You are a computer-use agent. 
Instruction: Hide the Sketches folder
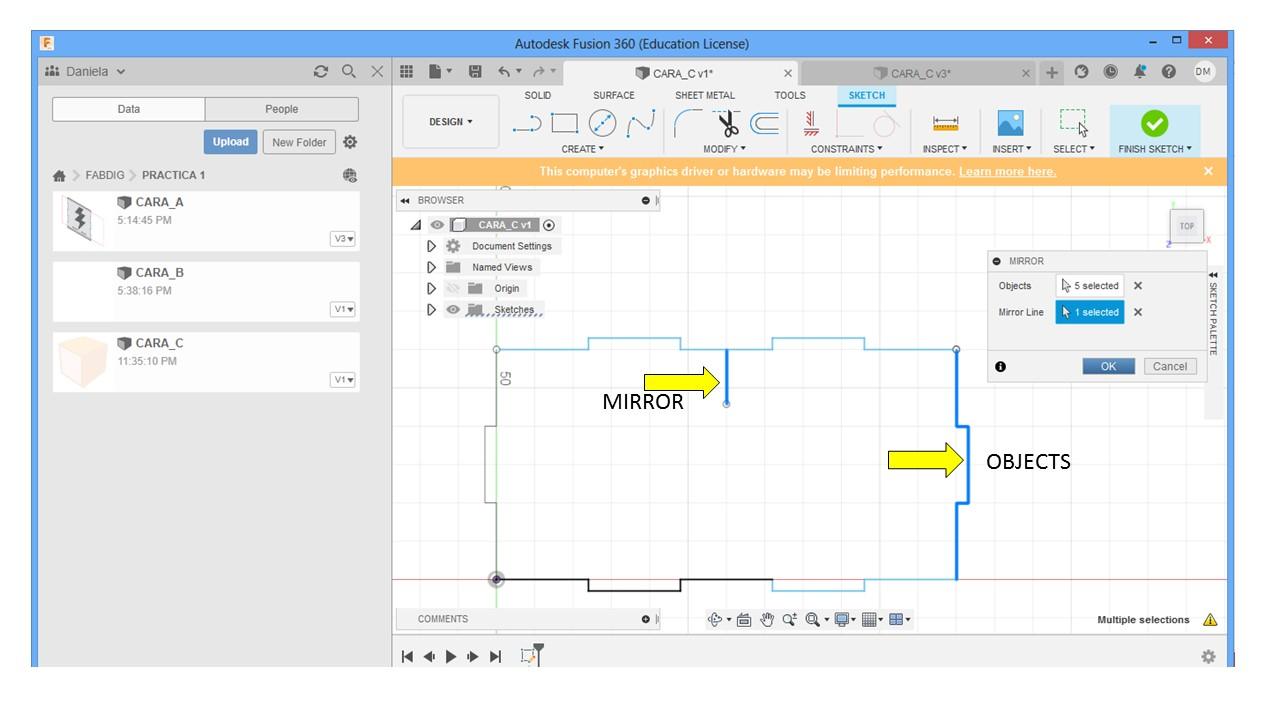454,309
